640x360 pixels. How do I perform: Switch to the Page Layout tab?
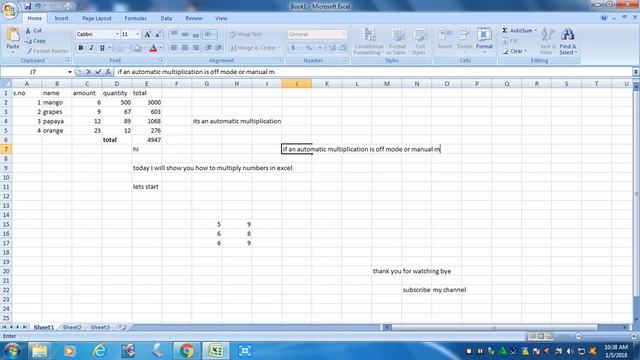[97, 18]
